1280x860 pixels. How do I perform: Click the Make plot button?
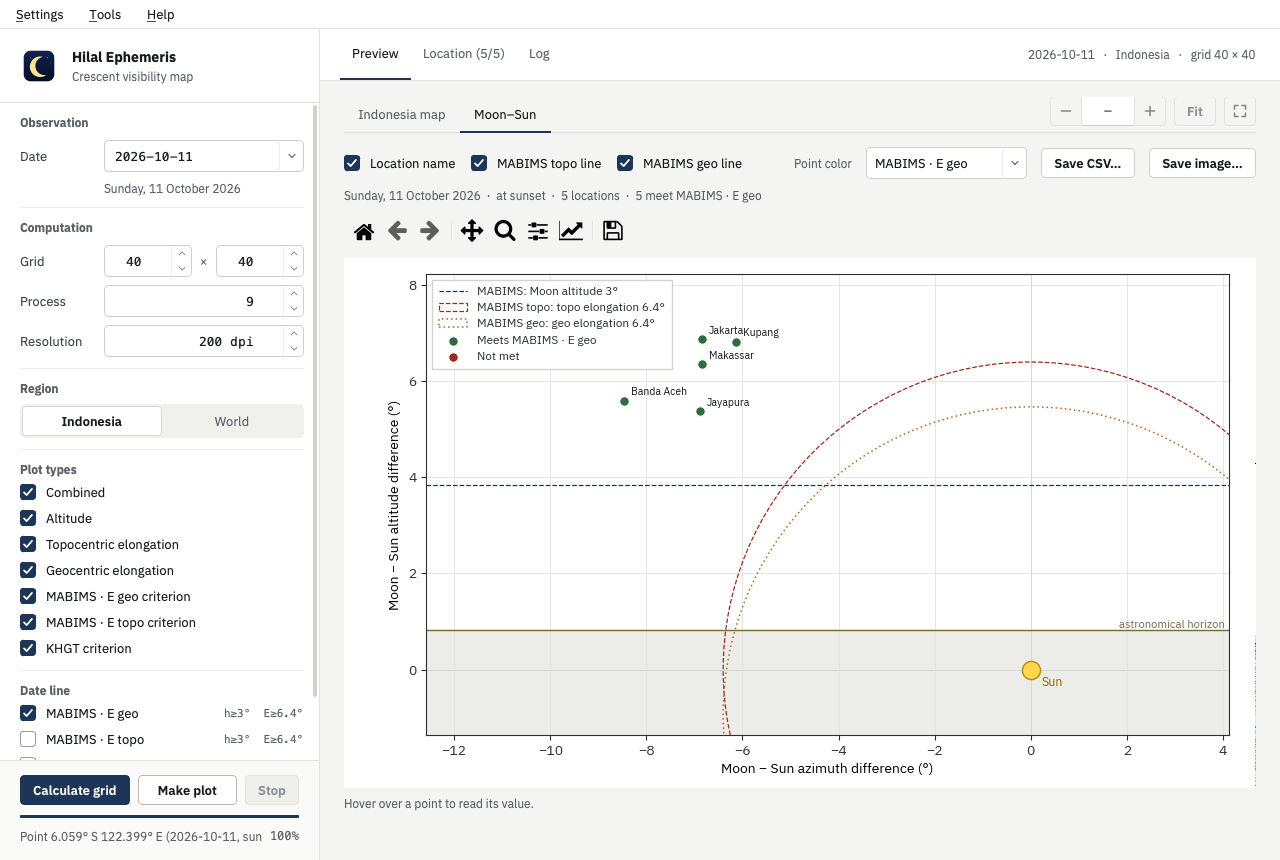[187, 790]
